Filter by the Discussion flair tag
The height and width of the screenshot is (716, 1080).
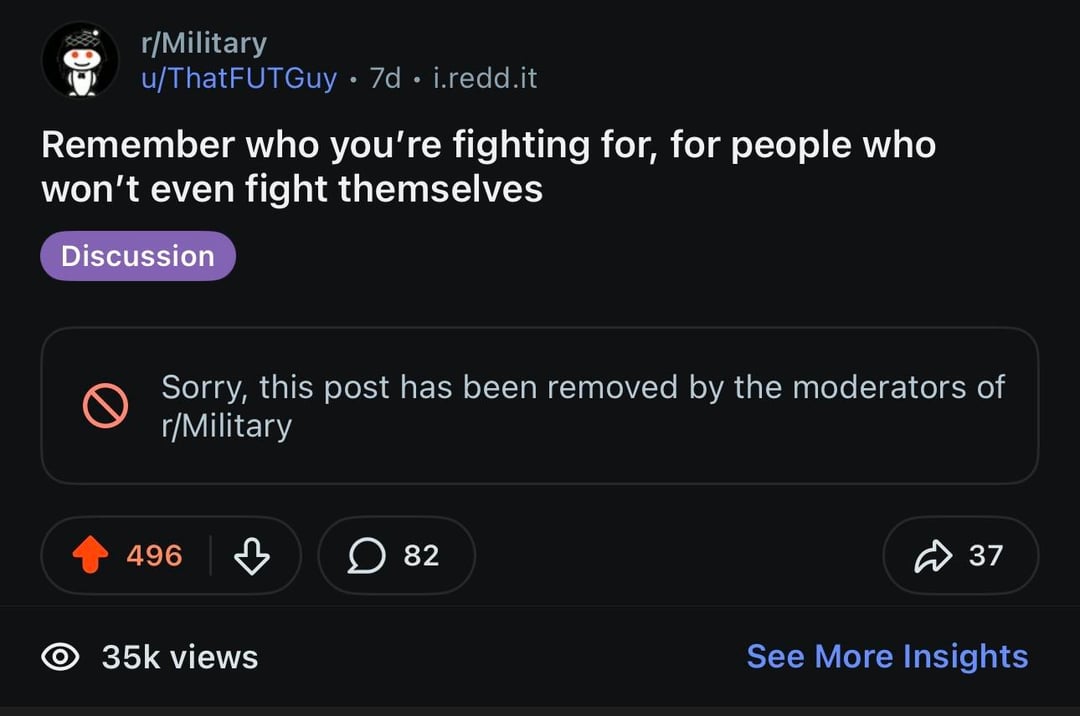[x=138, y=256]
